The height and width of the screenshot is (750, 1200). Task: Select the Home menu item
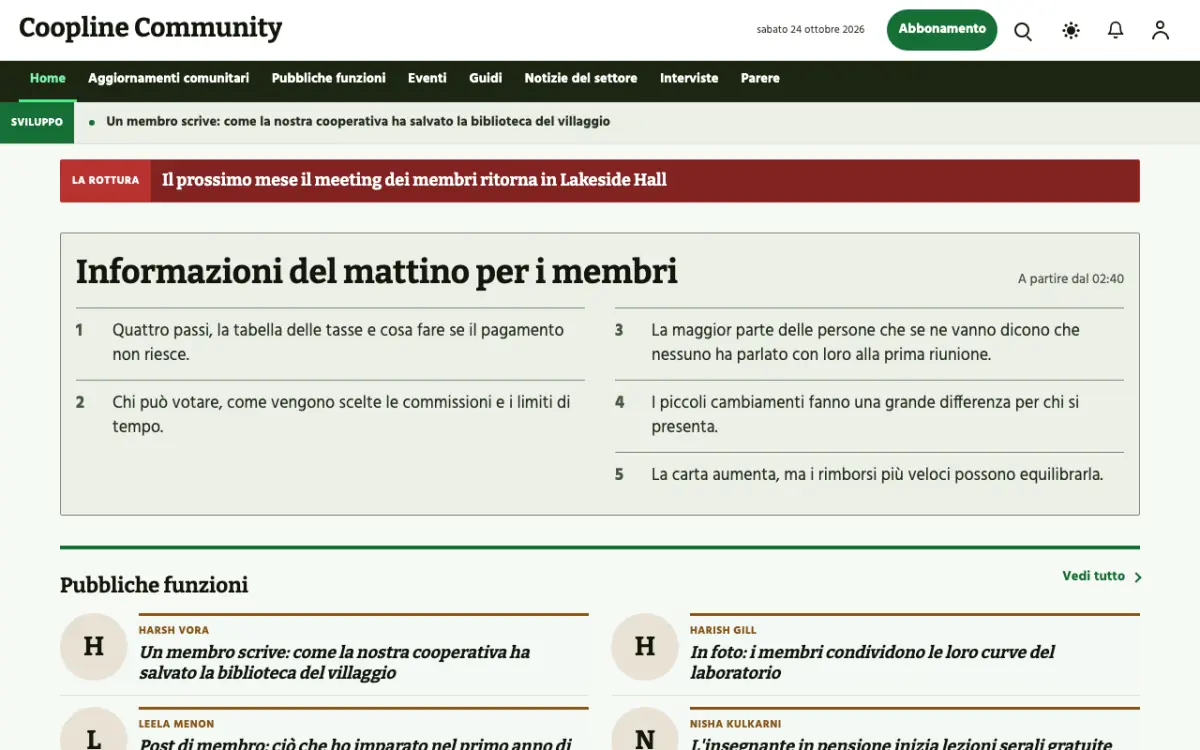48,78
